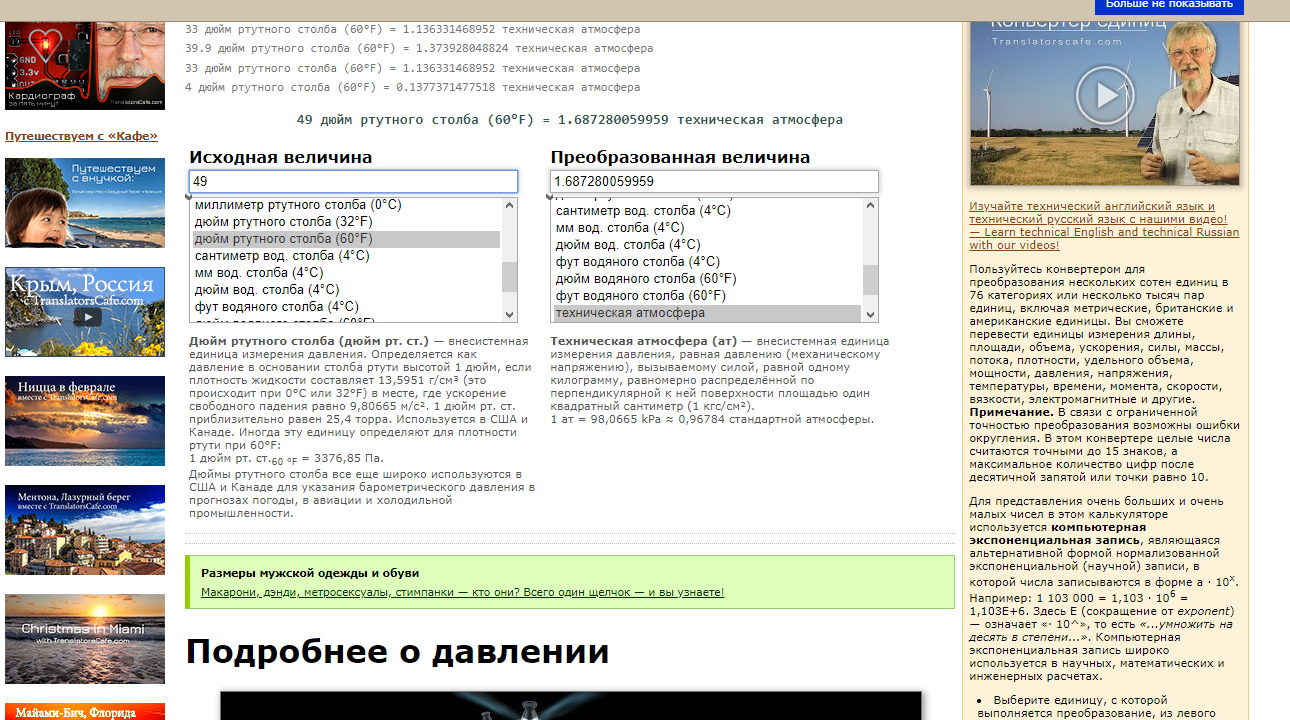Click the 'Размеры мужской одежды и обуви' title
The image size is (1290, 720).
pyautogui.click(x=310, y=573)
